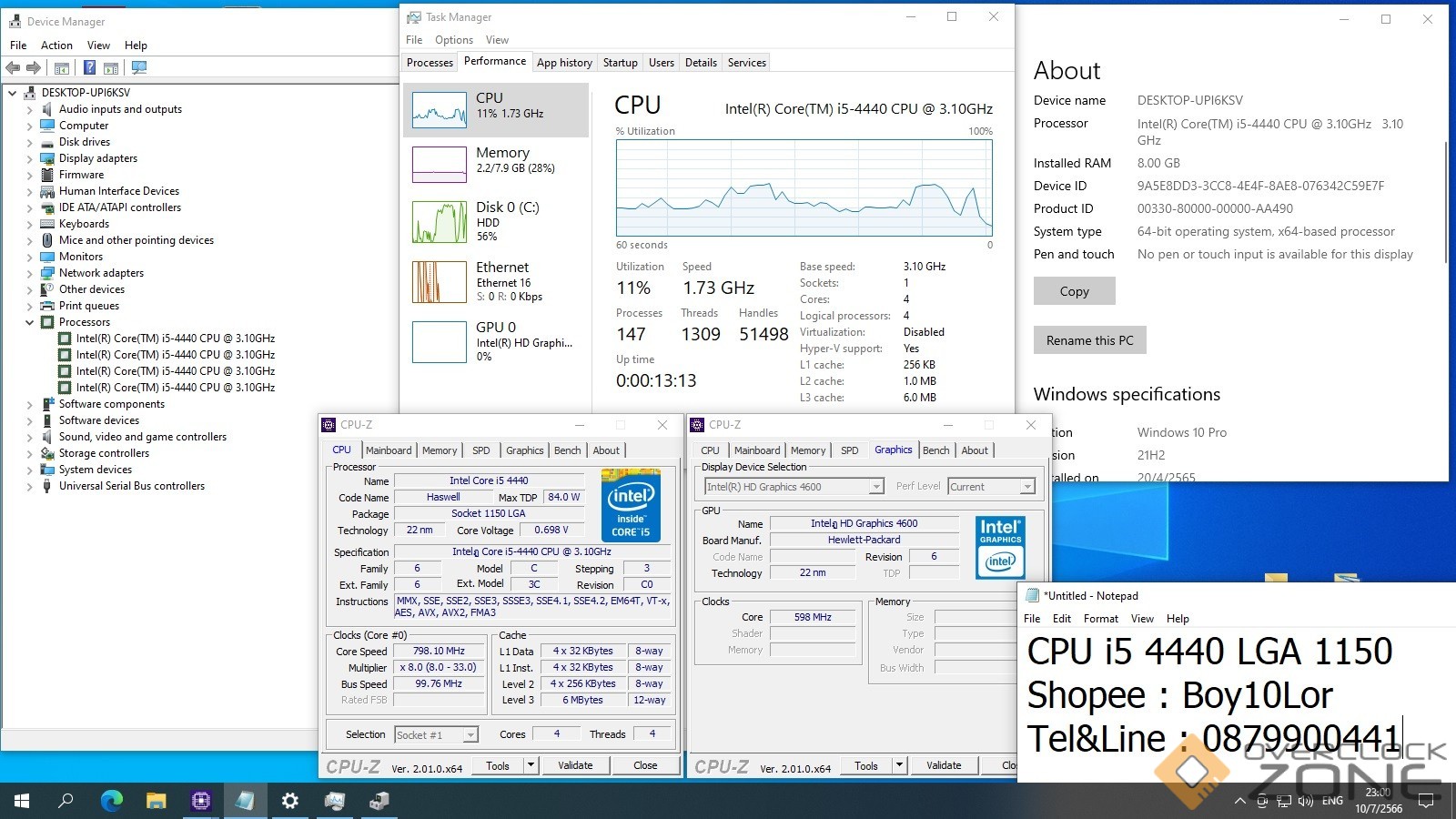The width and height of the screenshot is (1456, 819).
Task: Click the Intel Graphics logo in CPU-Z
Action: click(x=1000, y=548)
